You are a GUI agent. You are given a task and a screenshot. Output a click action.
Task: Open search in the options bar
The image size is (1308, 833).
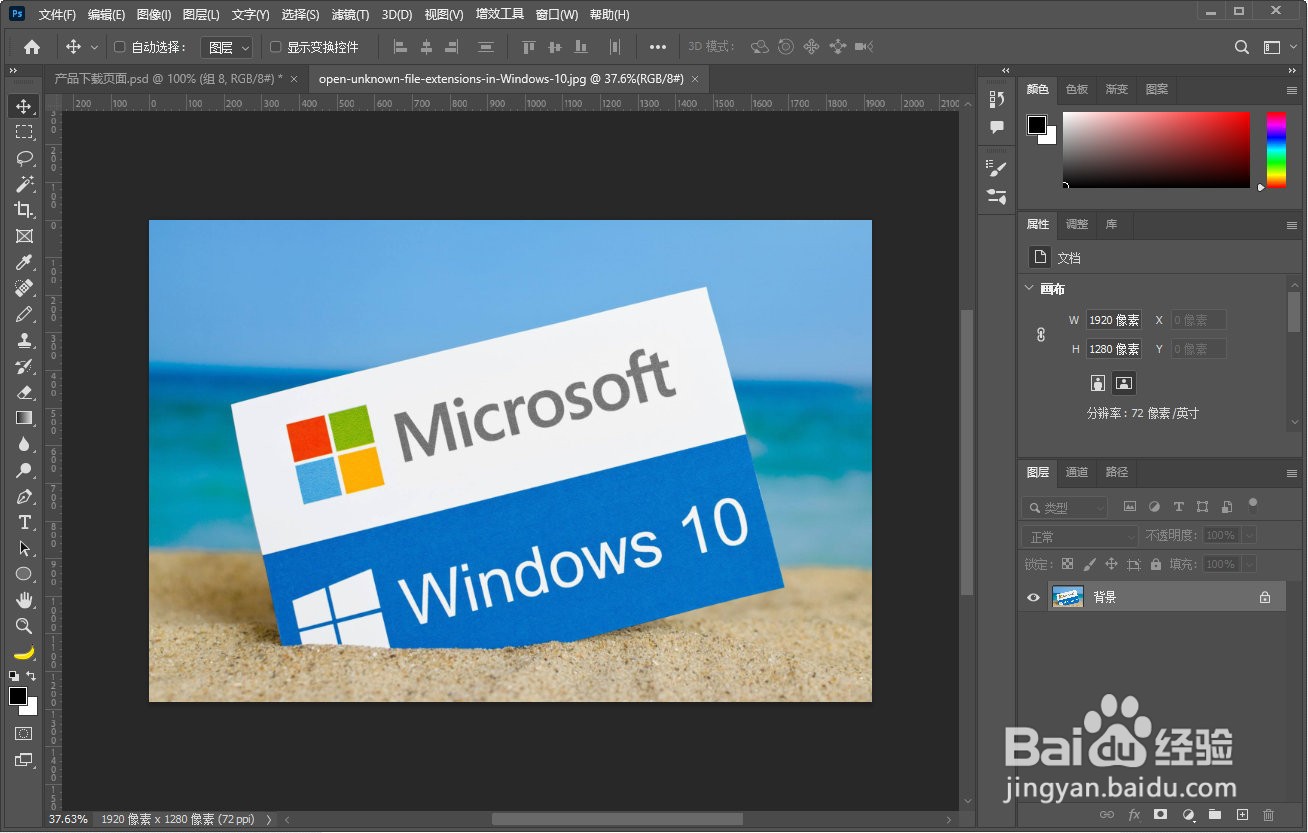(x=1242, y=47)
